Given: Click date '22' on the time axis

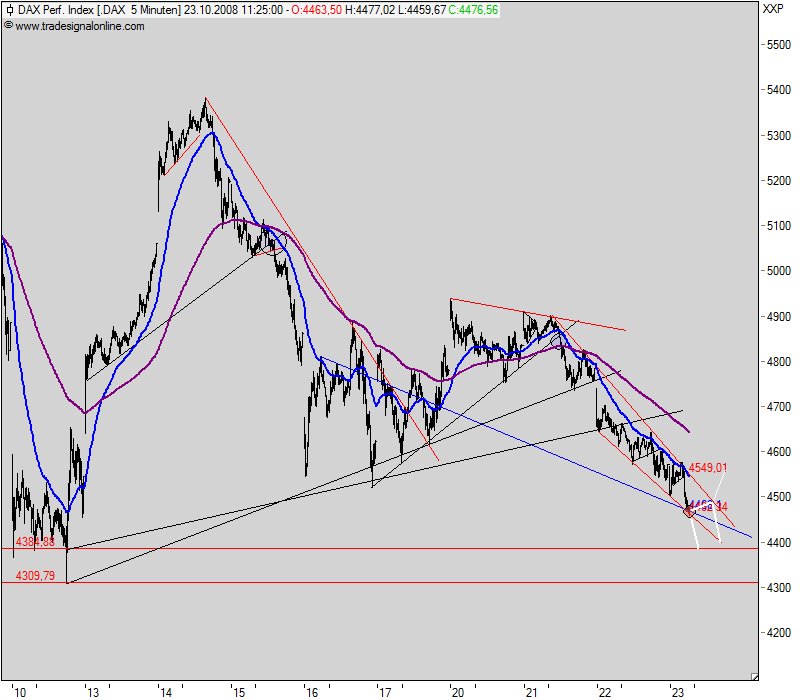Looking at the screenshot, I should click(605, 692).
